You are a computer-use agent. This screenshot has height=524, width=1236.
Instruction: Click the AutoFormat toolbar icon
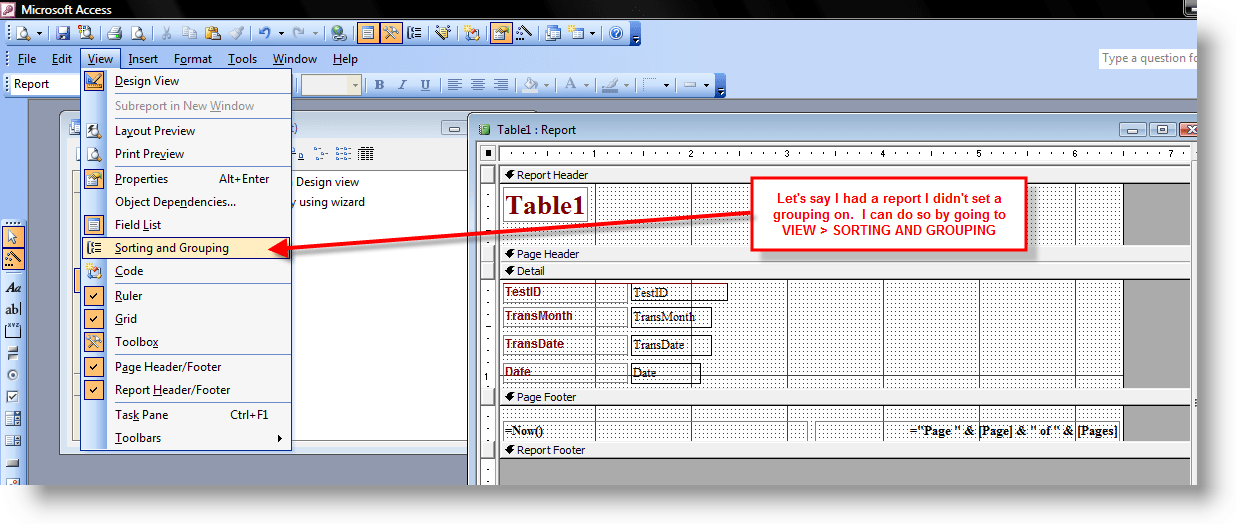[x=443, y=33]
